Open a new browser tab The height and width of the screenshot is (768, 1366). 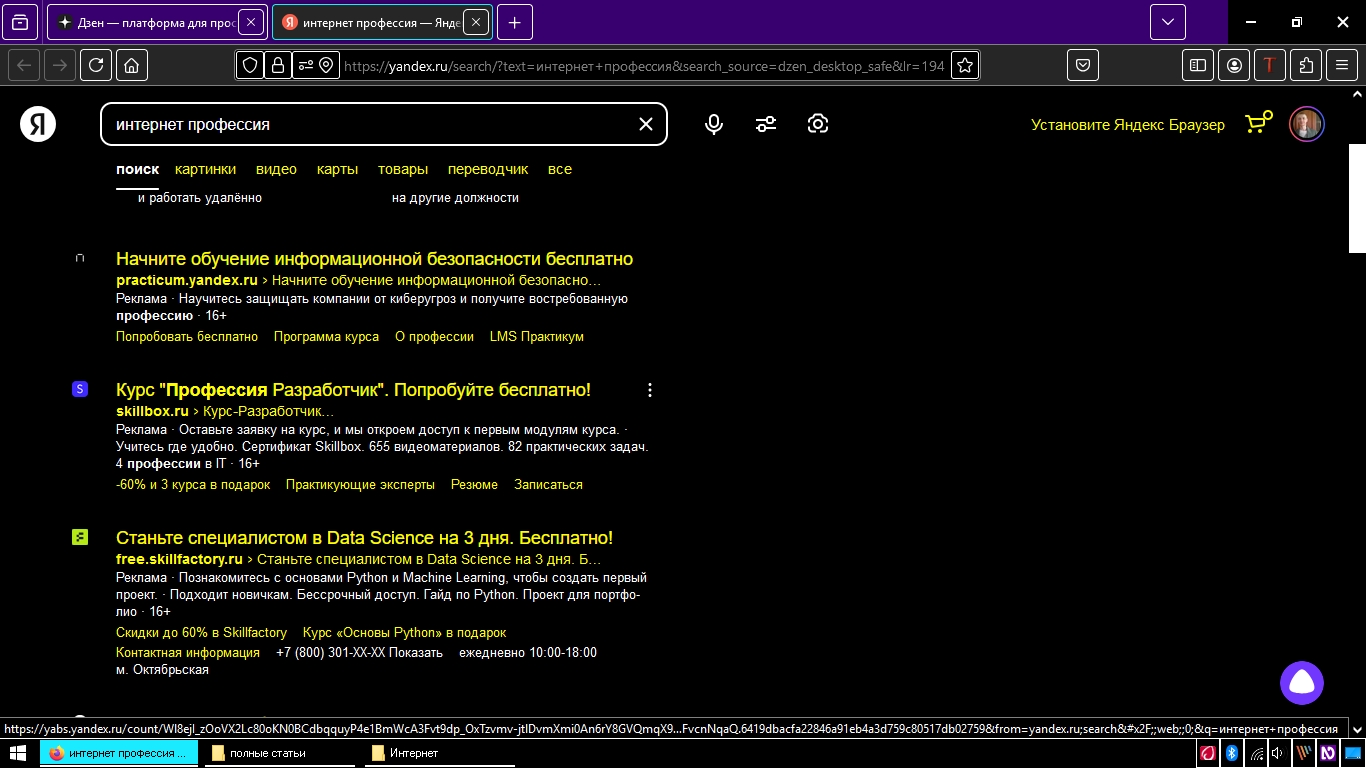pyautogui.click(x=515, y=22)
